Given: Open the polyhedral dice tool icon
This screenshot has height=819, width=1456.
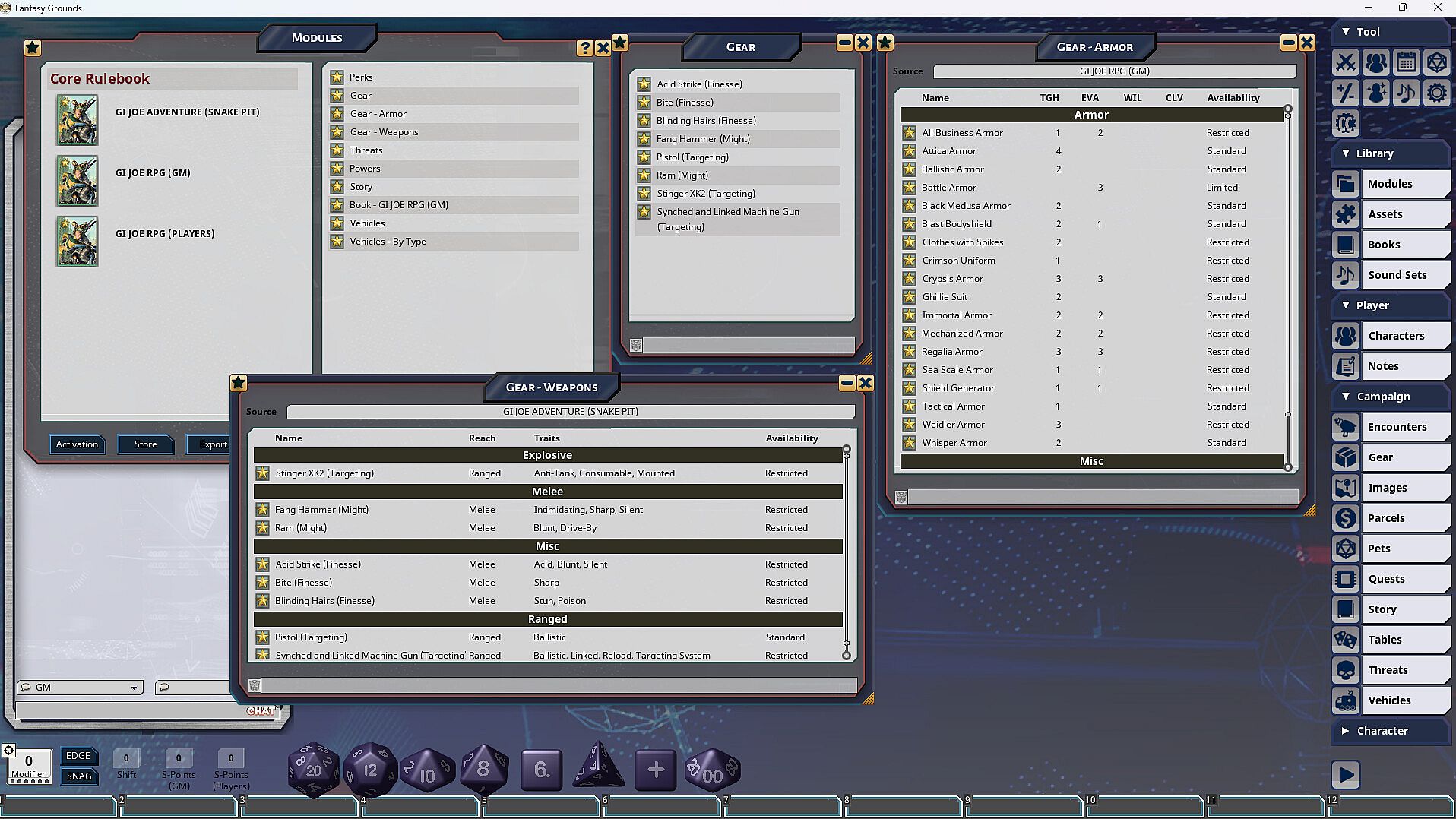Looking at the screenshot, I should [1436, 62].
